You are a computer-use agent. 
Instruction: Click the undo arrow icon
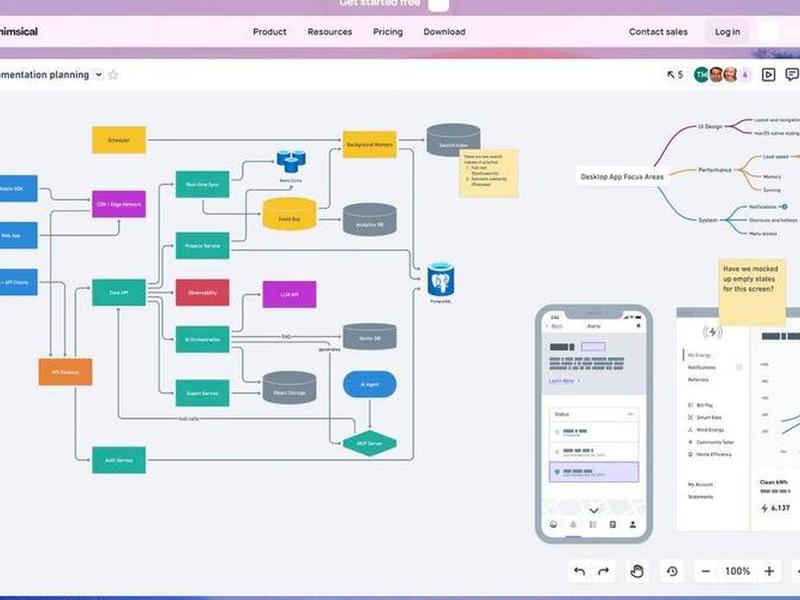[x=580, y=571]
